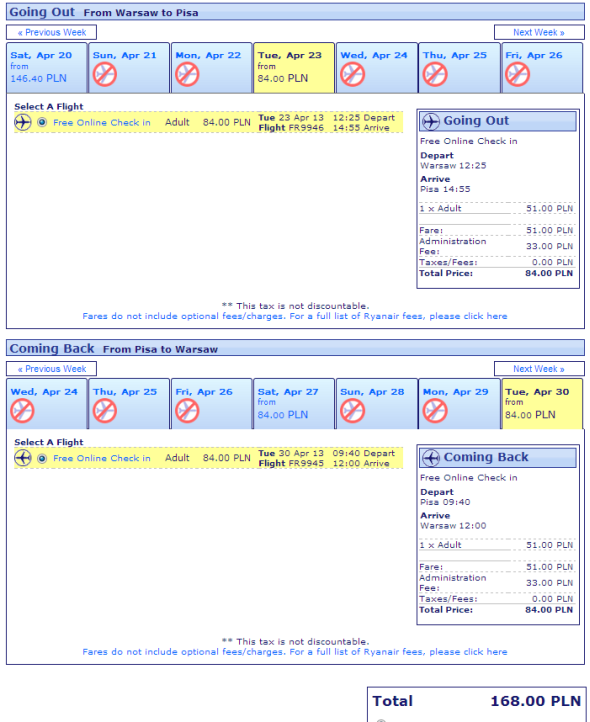Open Free Online Check in link for outbound flight
The height and width of the screenshot is (722, 590).
pos(102,122)
